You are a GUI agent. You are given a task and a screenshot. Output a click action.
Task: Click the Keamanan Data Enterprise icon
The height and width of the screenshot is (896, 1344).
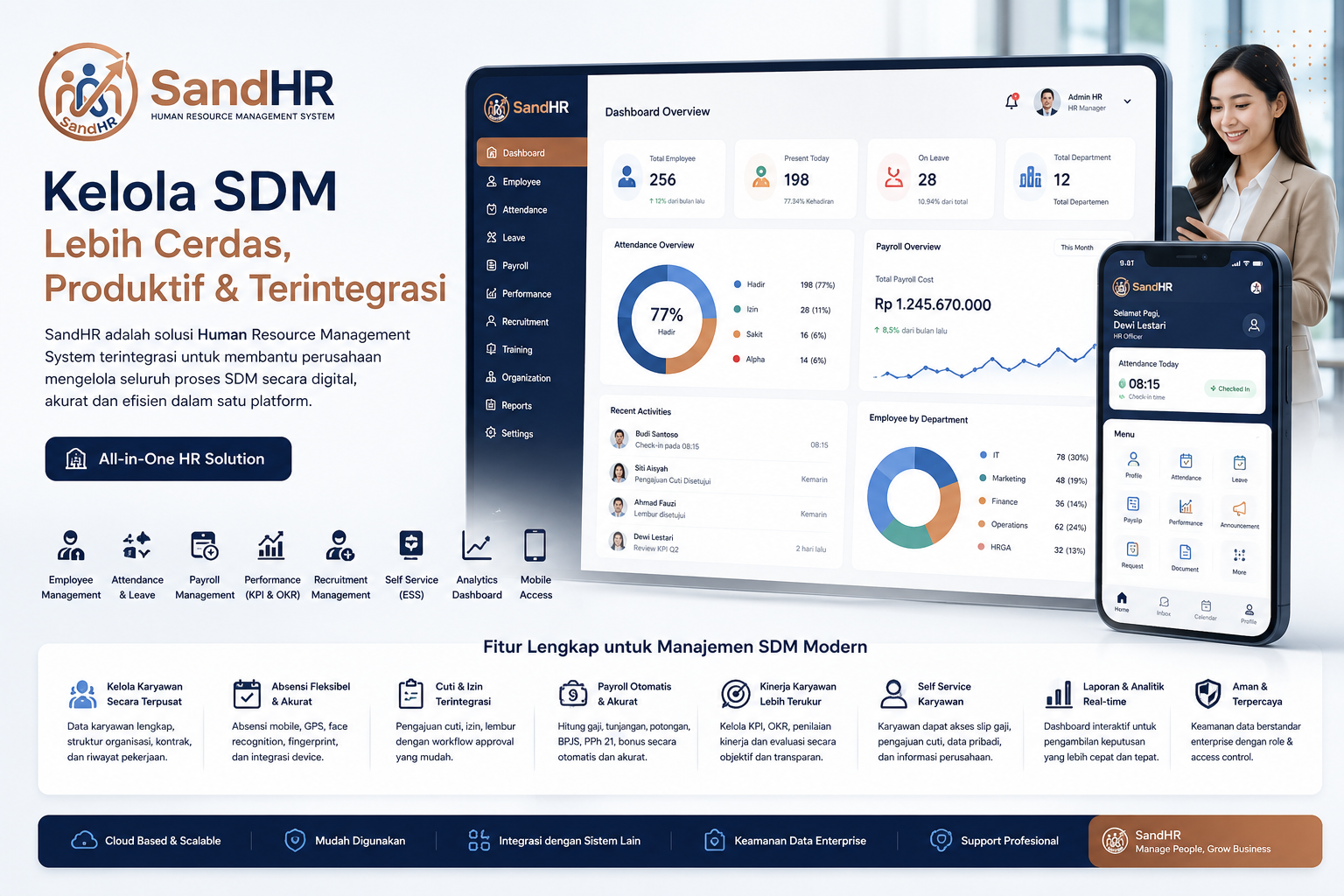click(x=714, y=840)
